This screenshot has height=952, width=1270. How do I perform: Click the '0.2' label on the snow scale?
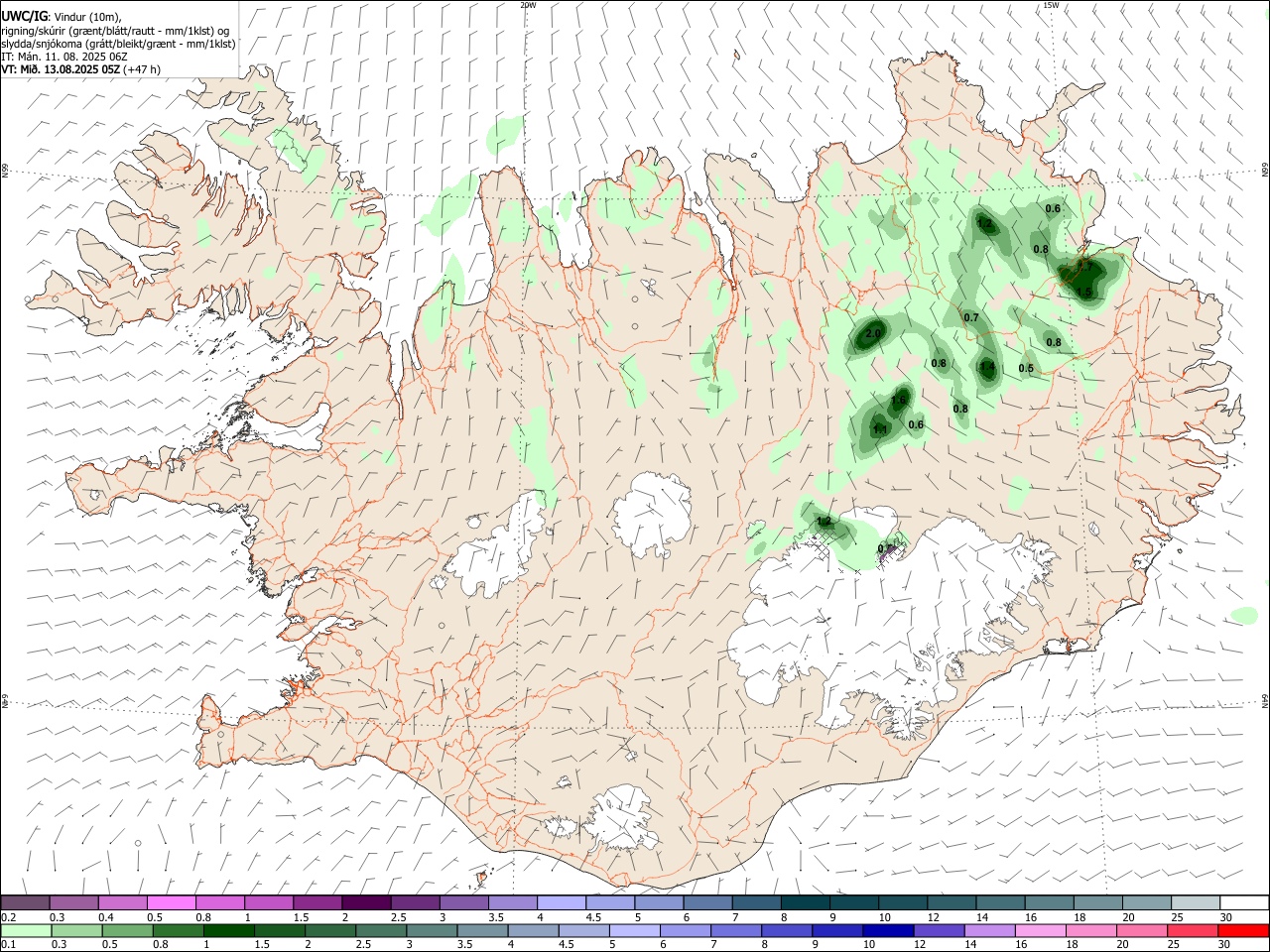pos(9,917)
